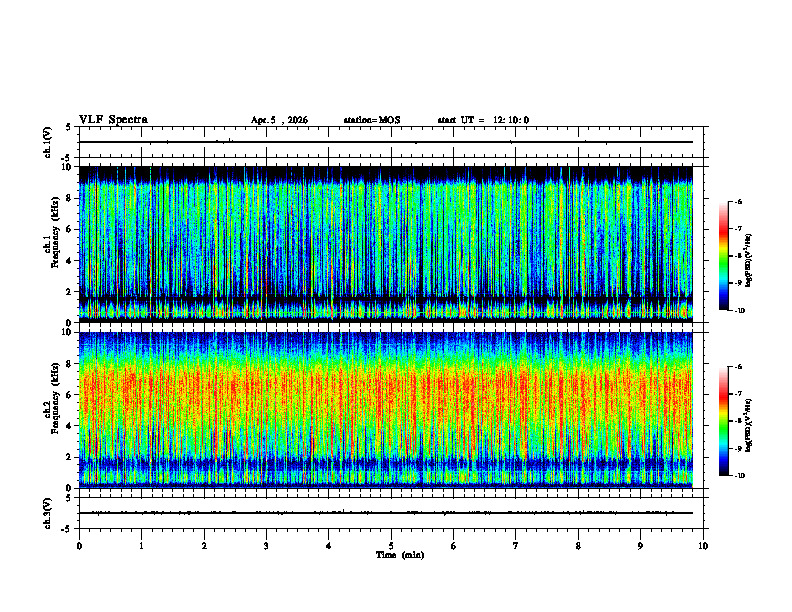This screenshot has width=792, height=612.
Task: Click the ch.1(V) waveform trace panel
Action: pos(391,142)
